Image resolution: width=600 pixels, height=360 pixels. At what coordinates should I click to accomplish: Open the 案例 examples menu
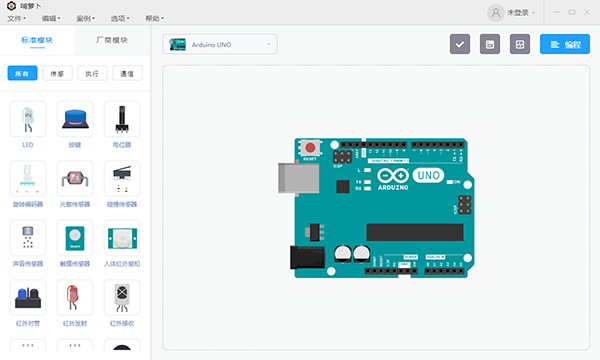pos(85,18)
